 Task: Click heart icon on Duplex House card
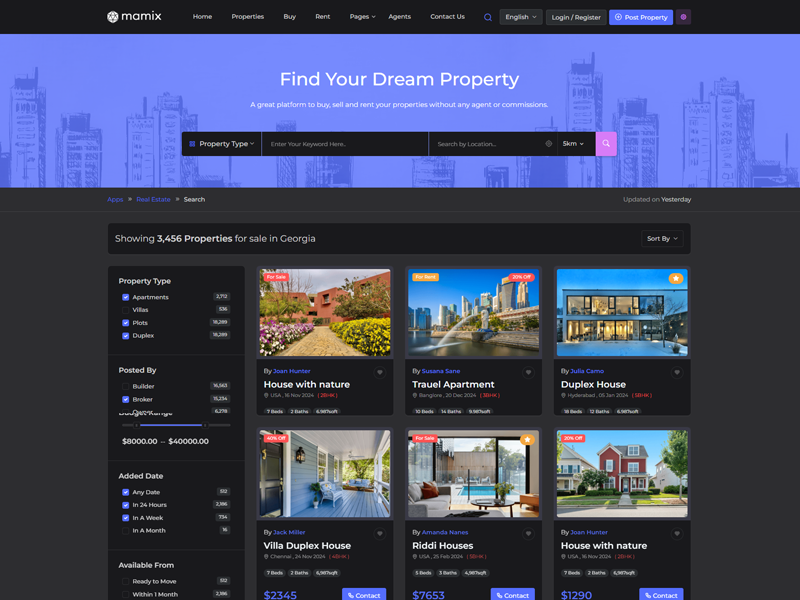677,372
